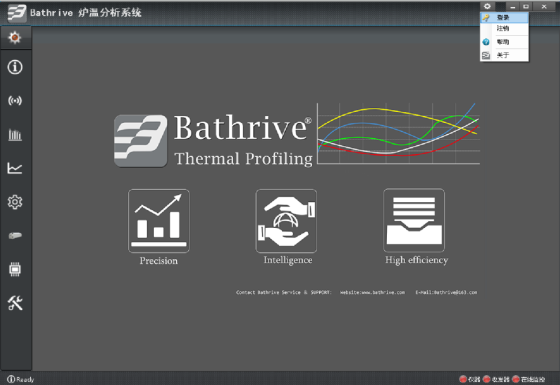Minimize the Bathrive window
This screenshot has width=560, height=385.
click(513, 6)
